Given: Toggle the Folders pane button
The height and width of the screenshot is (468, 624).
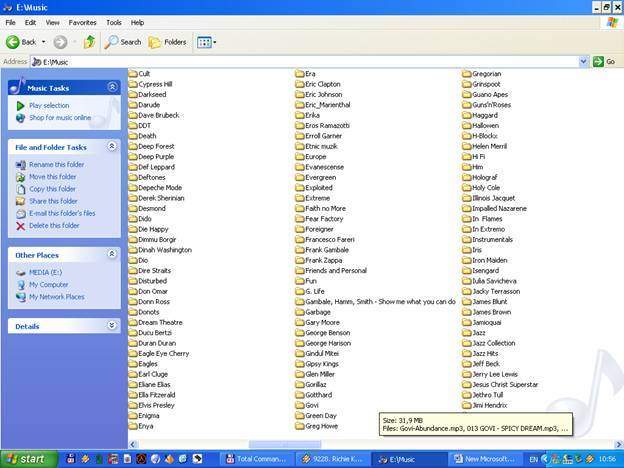Looking at the screenshot, I should (x=167, y=42).
